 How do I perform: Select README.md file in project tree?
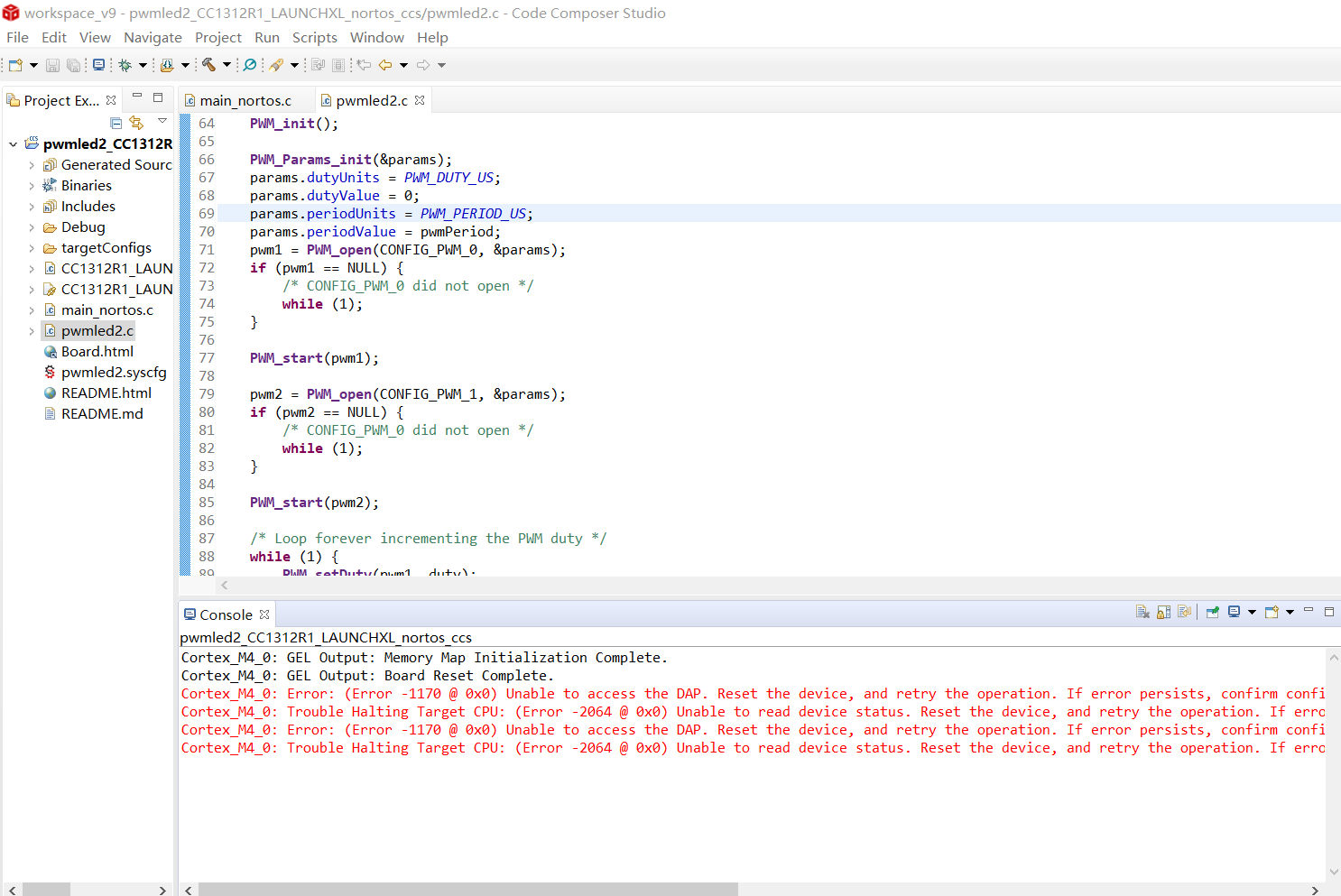click(x=102, y=413)
